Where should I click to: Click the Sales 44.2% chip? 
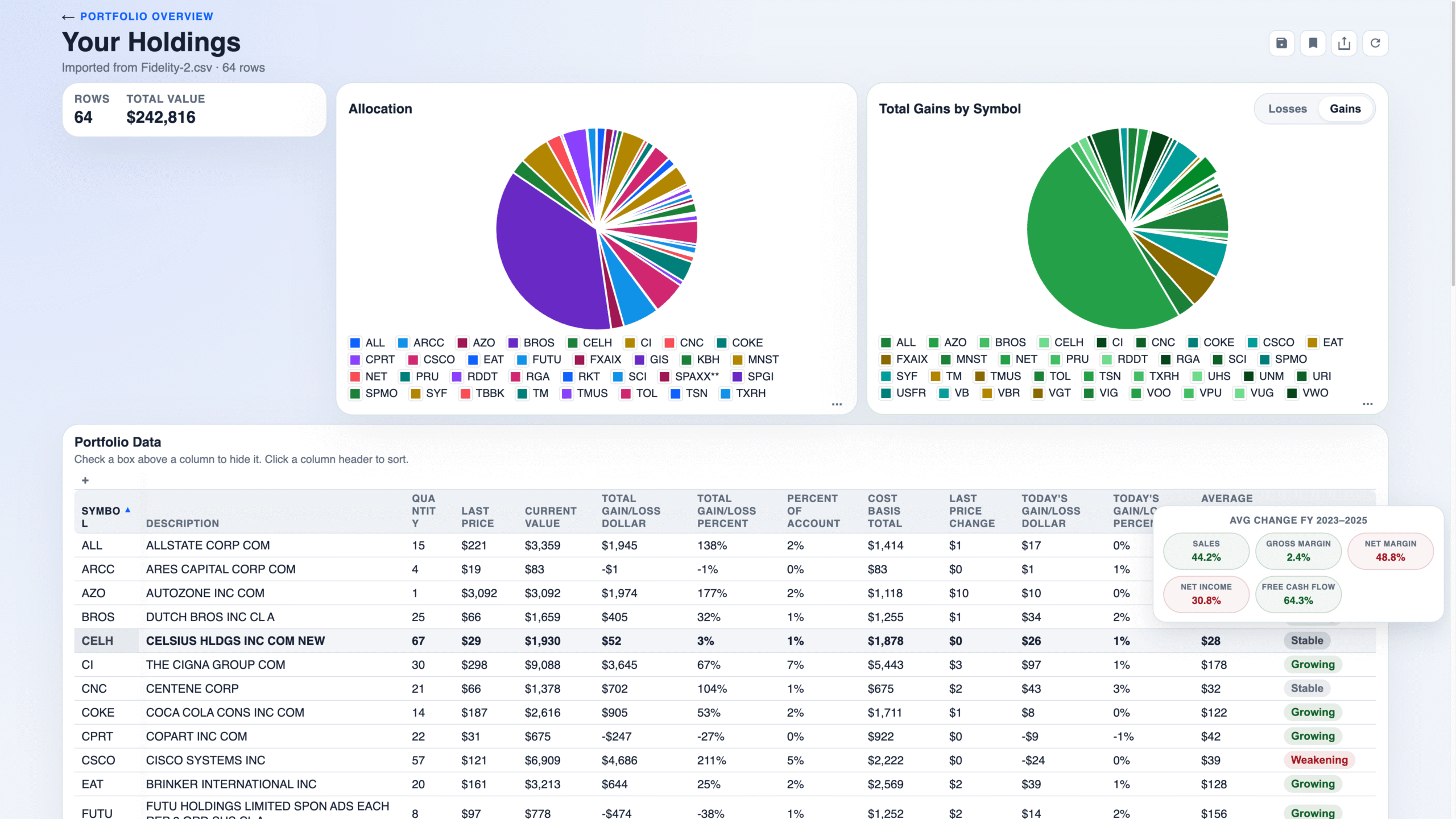coord(1206,551)
